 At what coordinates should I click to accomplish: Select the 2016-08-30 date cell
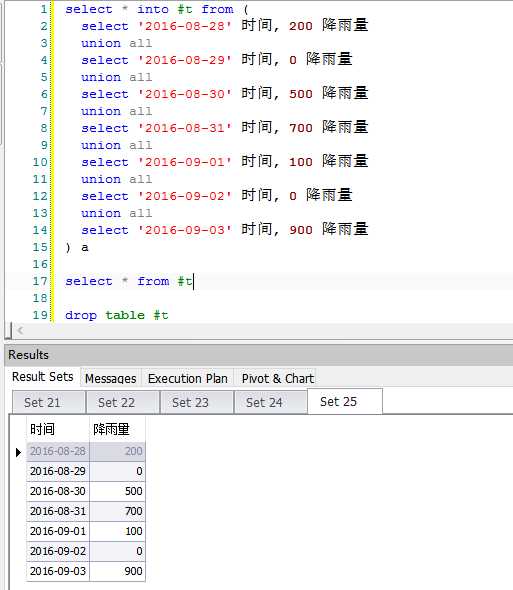(x=58, y=491)
